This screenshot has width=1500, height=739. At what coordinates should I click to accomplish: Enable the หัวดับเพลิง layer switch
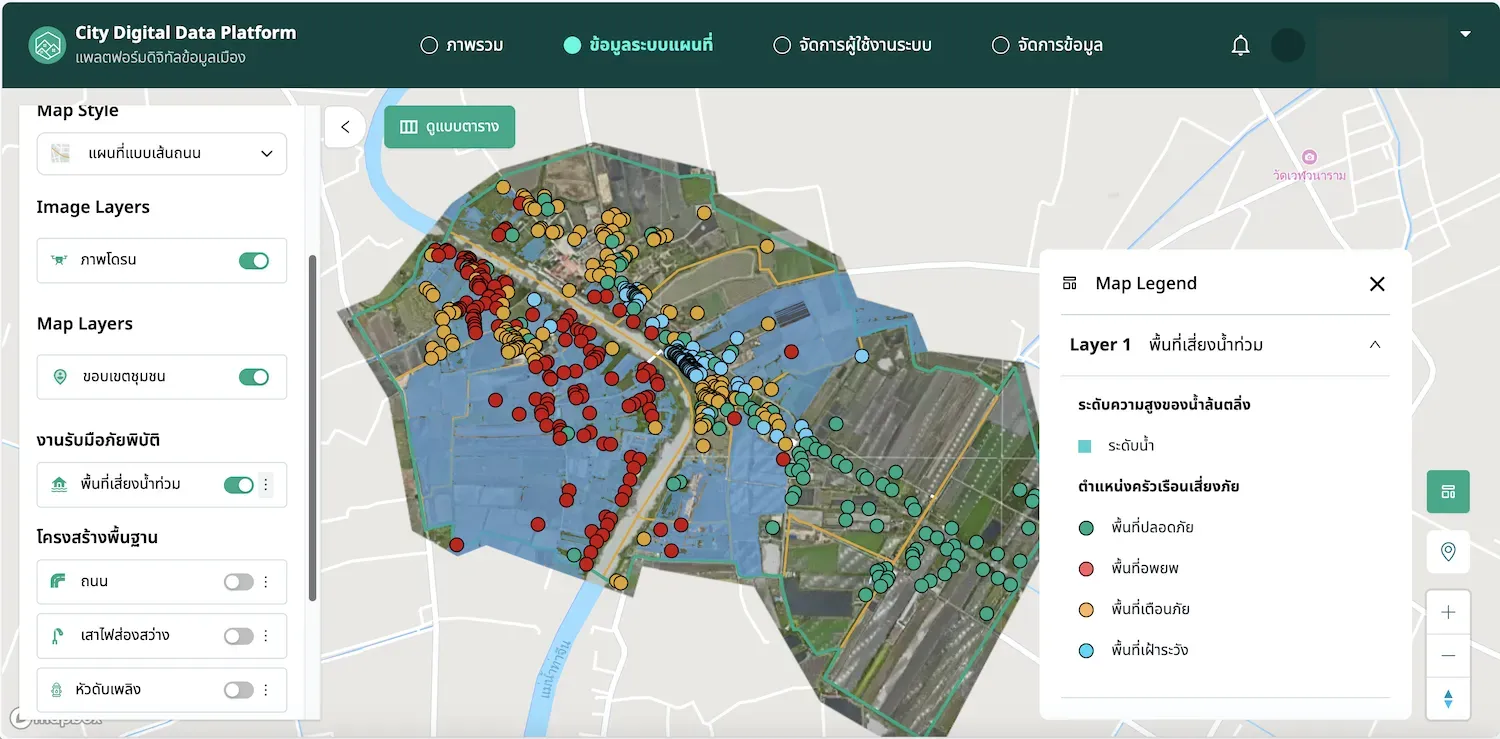click(x=239, y=689)
